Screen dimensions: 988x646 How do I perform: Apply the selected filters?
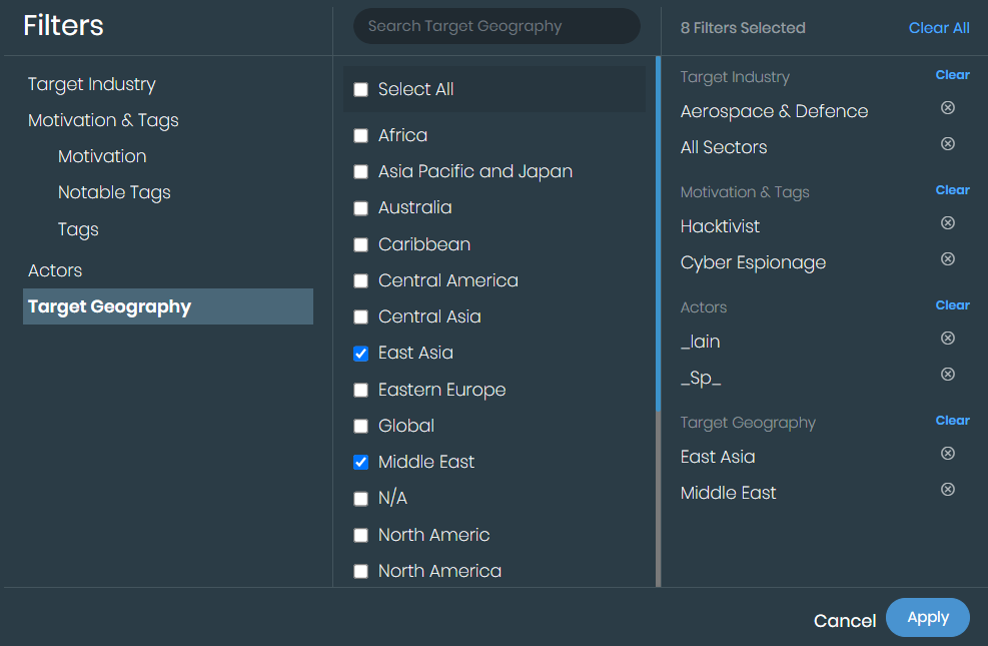927,617
